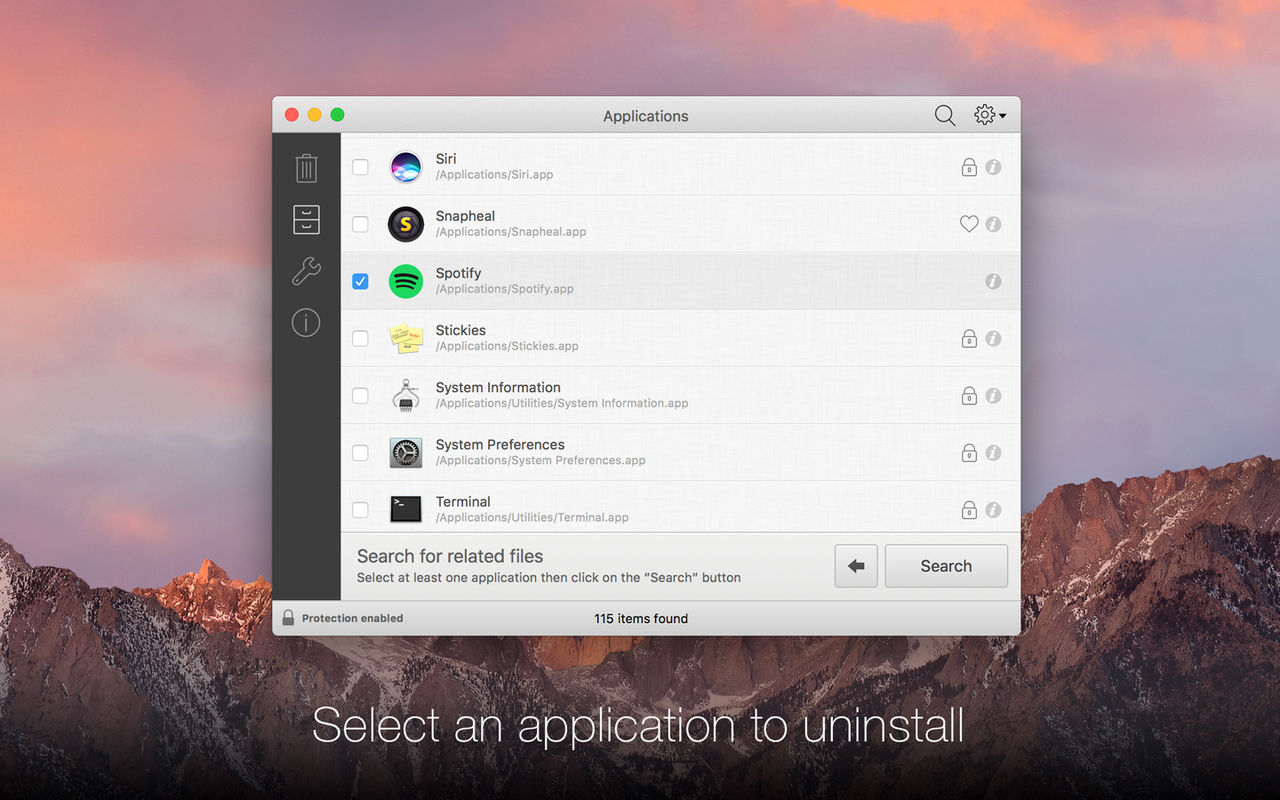Image resolution: width=1280 pixels, height=800 pixels.
Task: Check the Stickies checkbox
Action: (360, 338)
